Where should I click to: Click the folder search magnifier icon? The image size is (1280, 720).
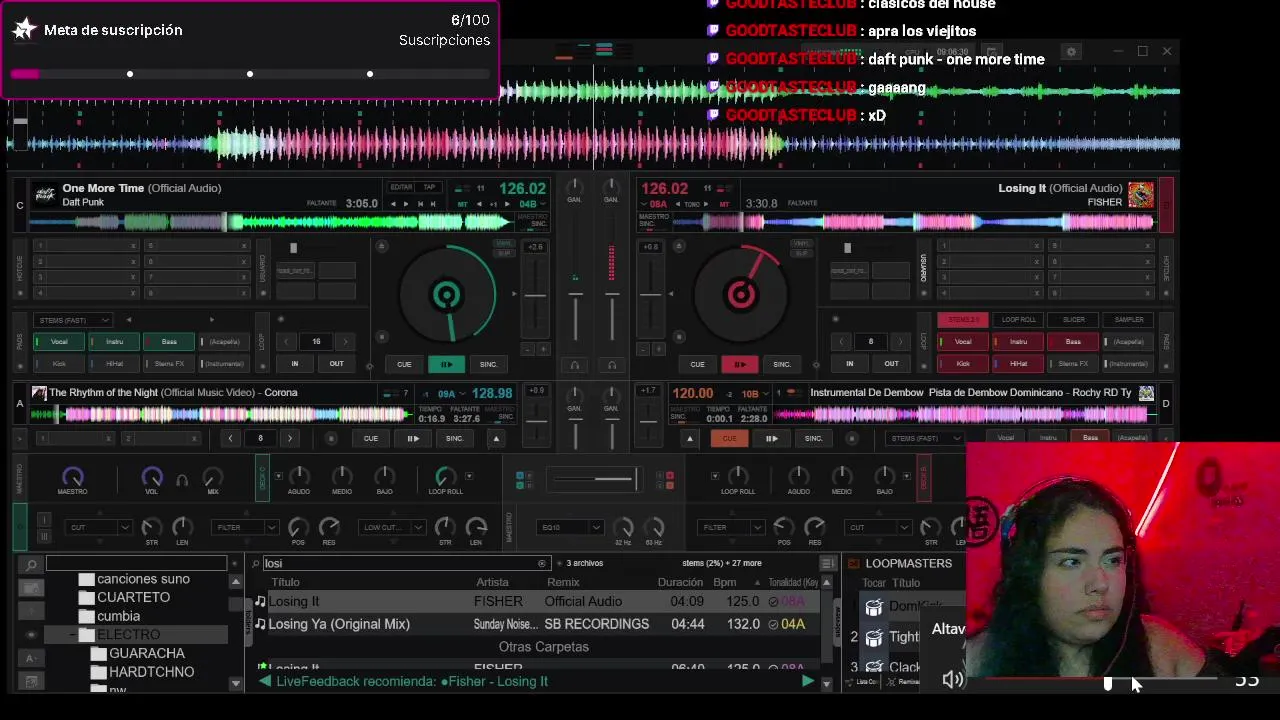[32, 565]
